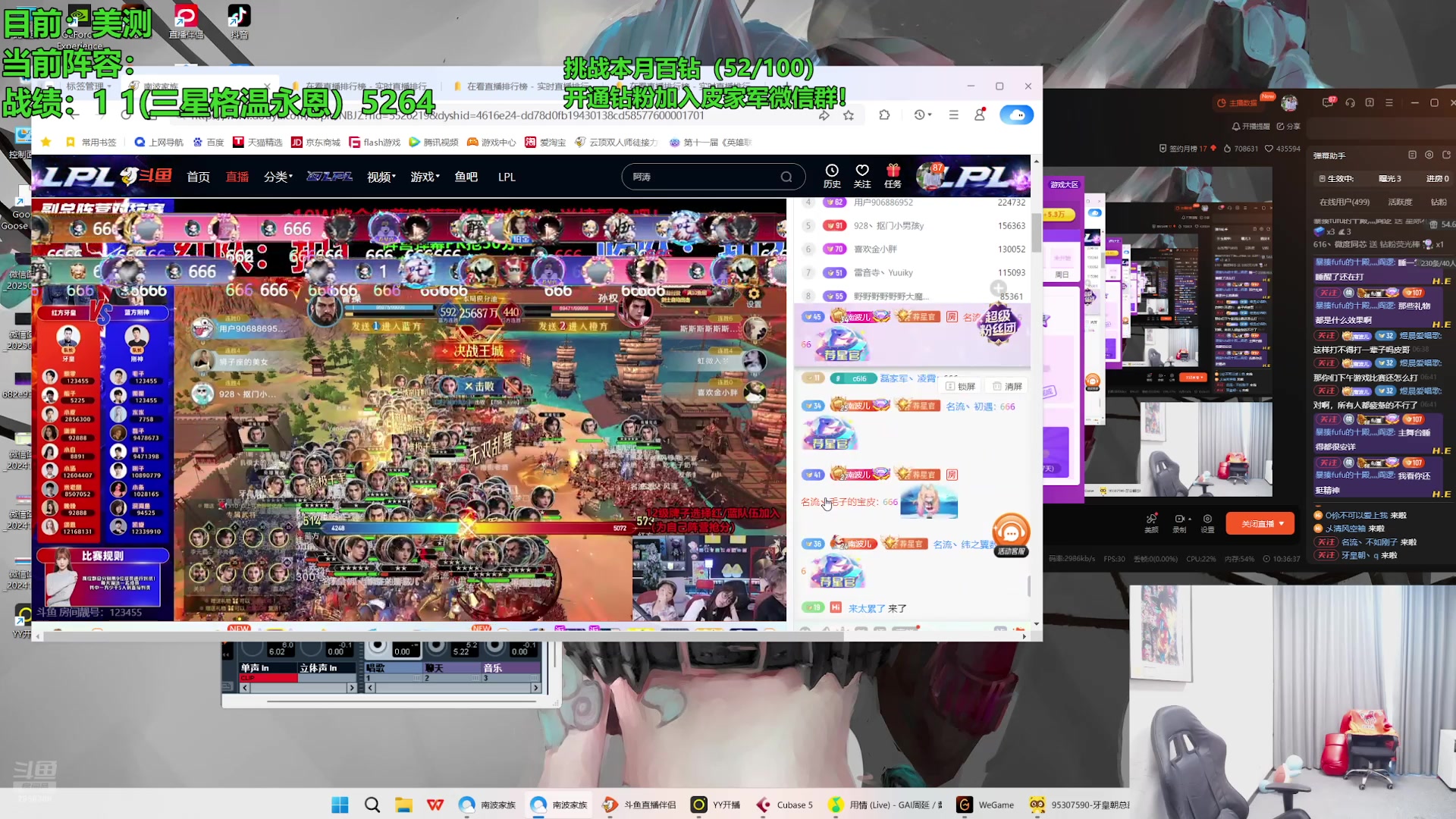Click the 录制 record icon in streaming companion
The width and height of the screenshot is (1456, 819).
pyautogui.click(x=1179, y=523)
